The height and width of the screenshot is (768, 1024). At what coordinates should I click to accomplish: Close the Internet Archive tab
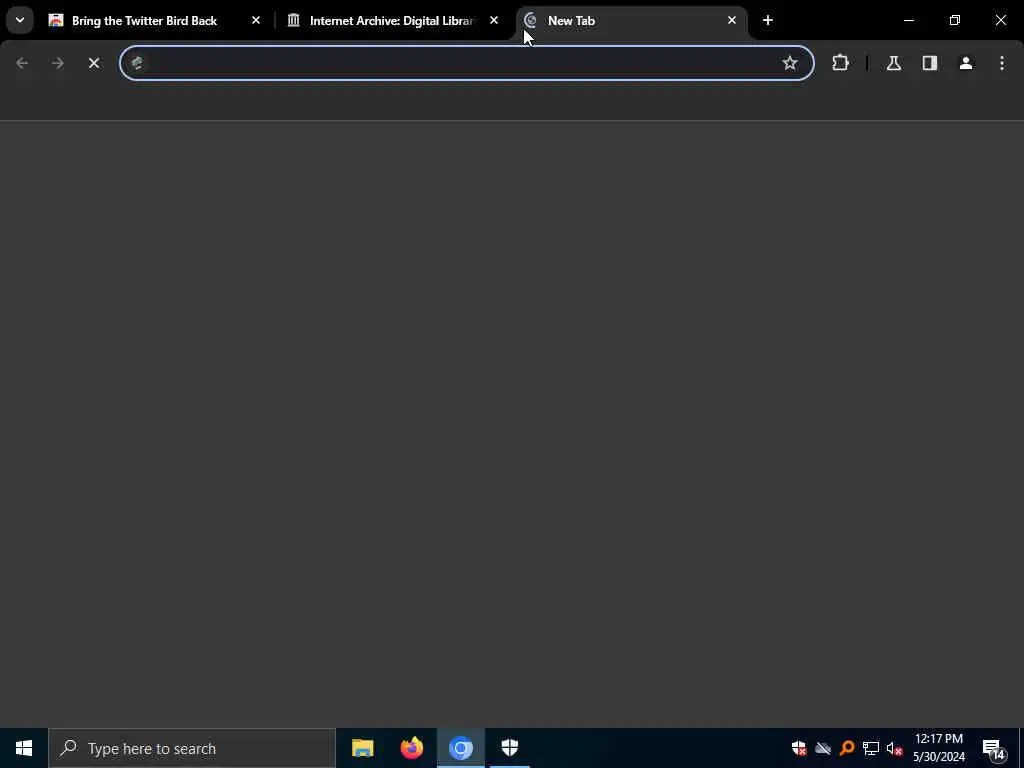tap(494, 21)
